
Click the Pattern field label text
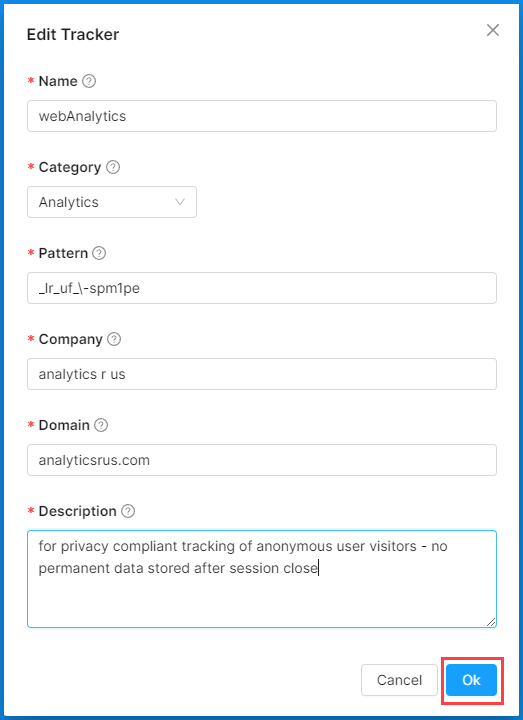click(x=63, y=253)
